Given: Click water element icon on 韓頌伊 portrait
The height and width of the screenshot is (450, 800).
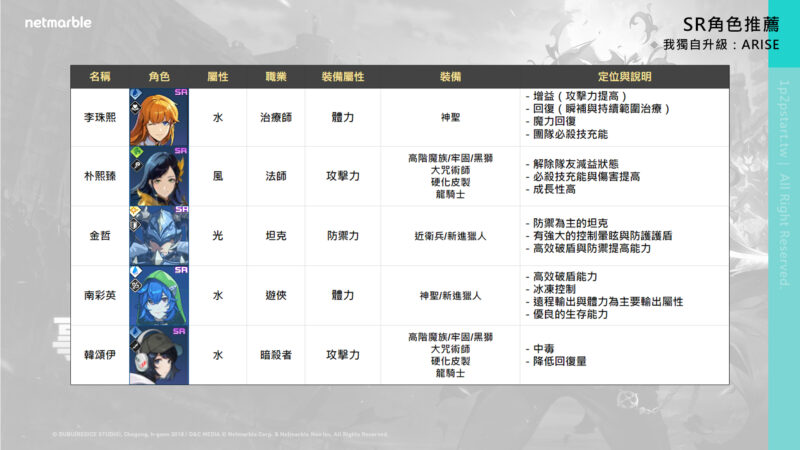Looking at the screenshot, I should click(136, 333).
